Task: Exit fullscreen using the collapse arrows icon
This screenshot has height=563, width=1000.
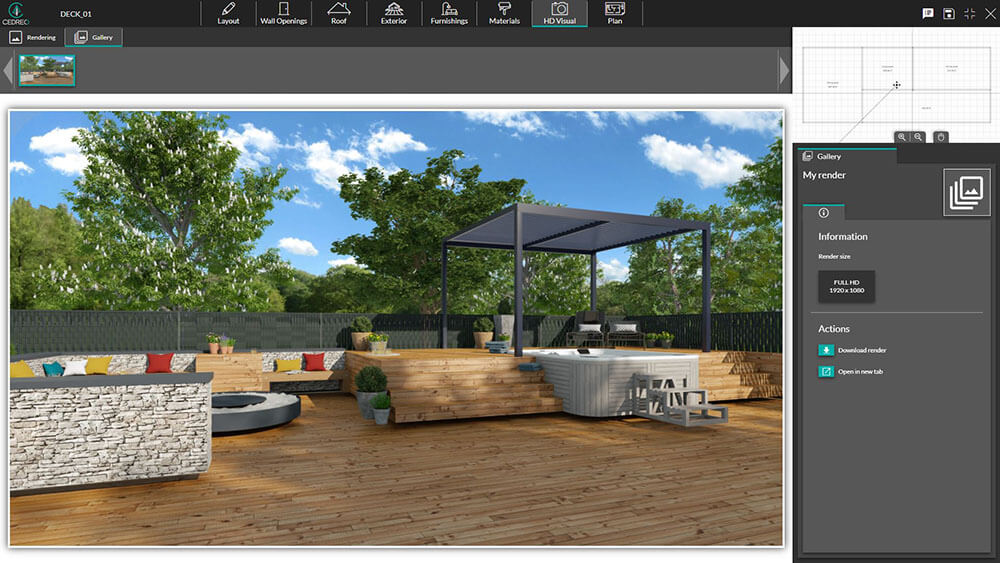Action: pyautogui.click(x=970, y=13)
